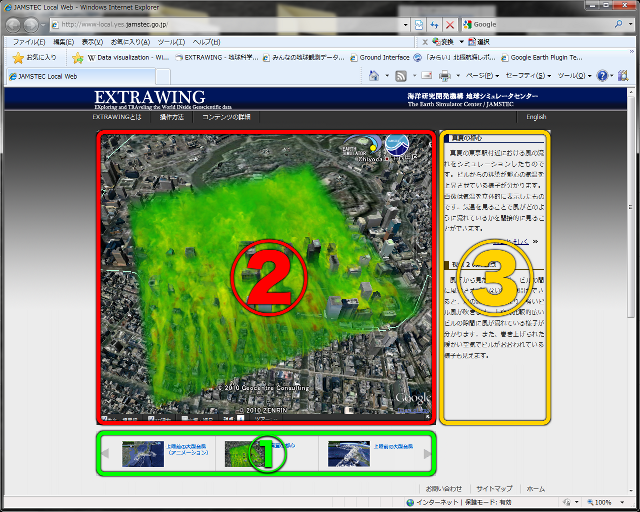Open the Help question mark icon
The height and width of the screenshot is (512, 640).
602,76
